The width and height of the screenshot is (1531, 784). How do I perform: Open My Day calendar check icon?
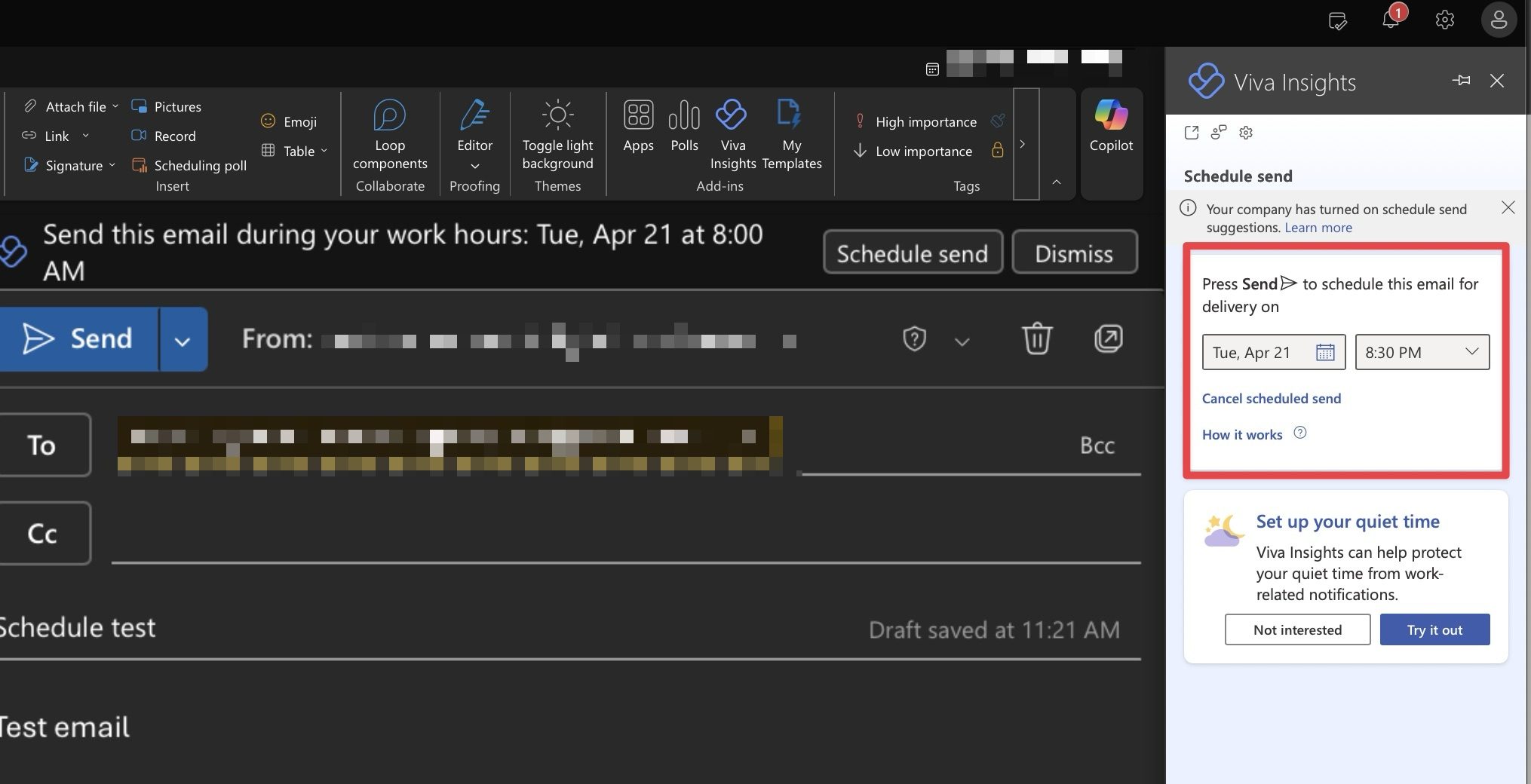[x=1337, y=20]
